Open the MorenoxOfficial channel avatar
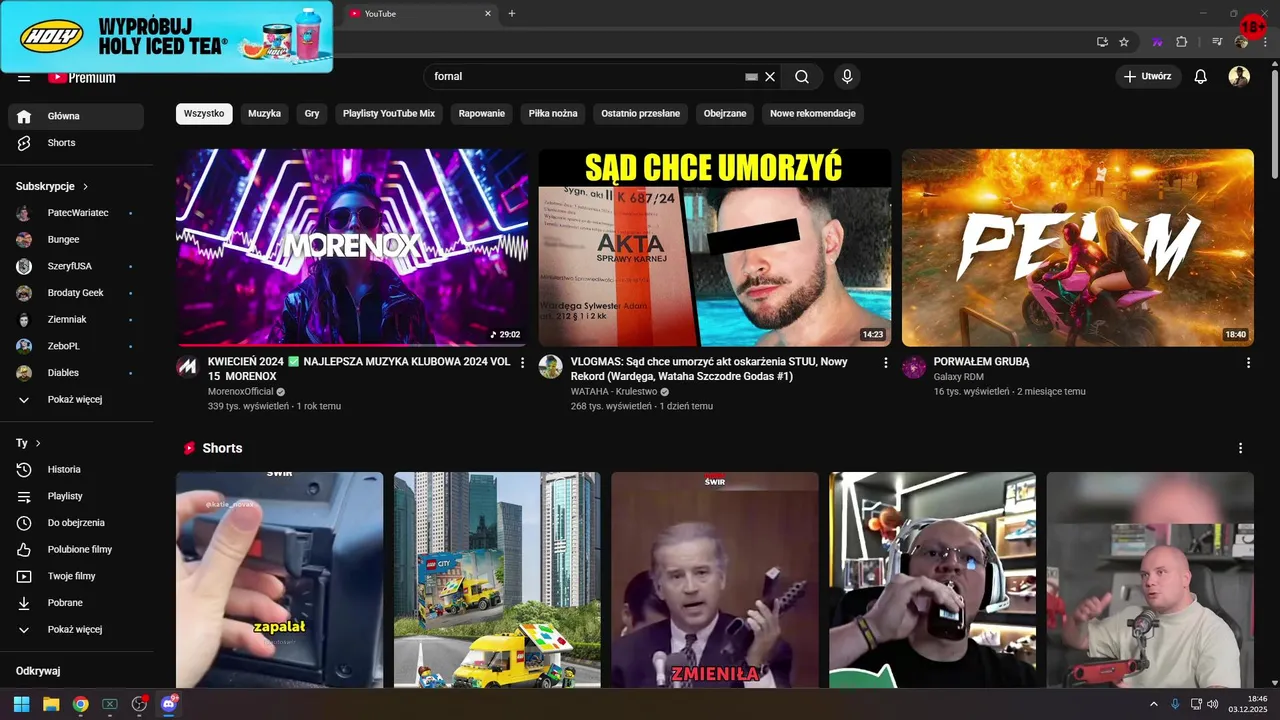The height and width of the screenshot is (720, 1280). coord(187,366)
